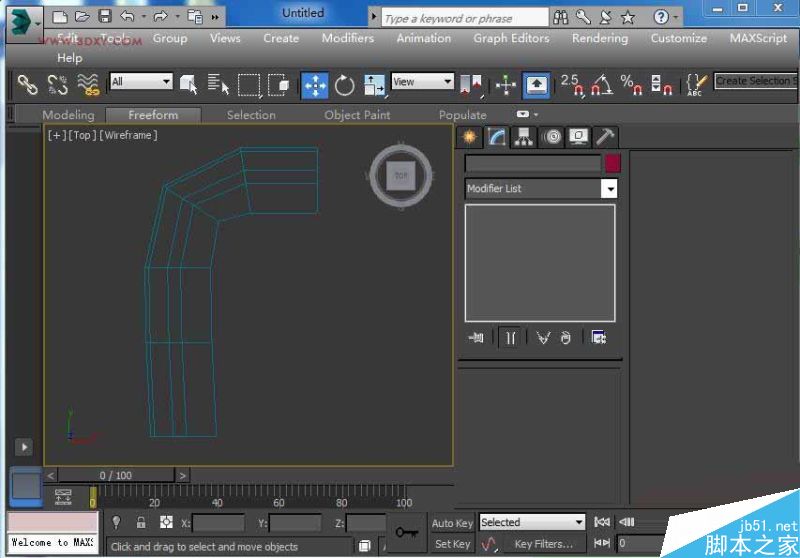Click the New Scene icon in title bar
The image size is (800, 558).
click(60, 17)
